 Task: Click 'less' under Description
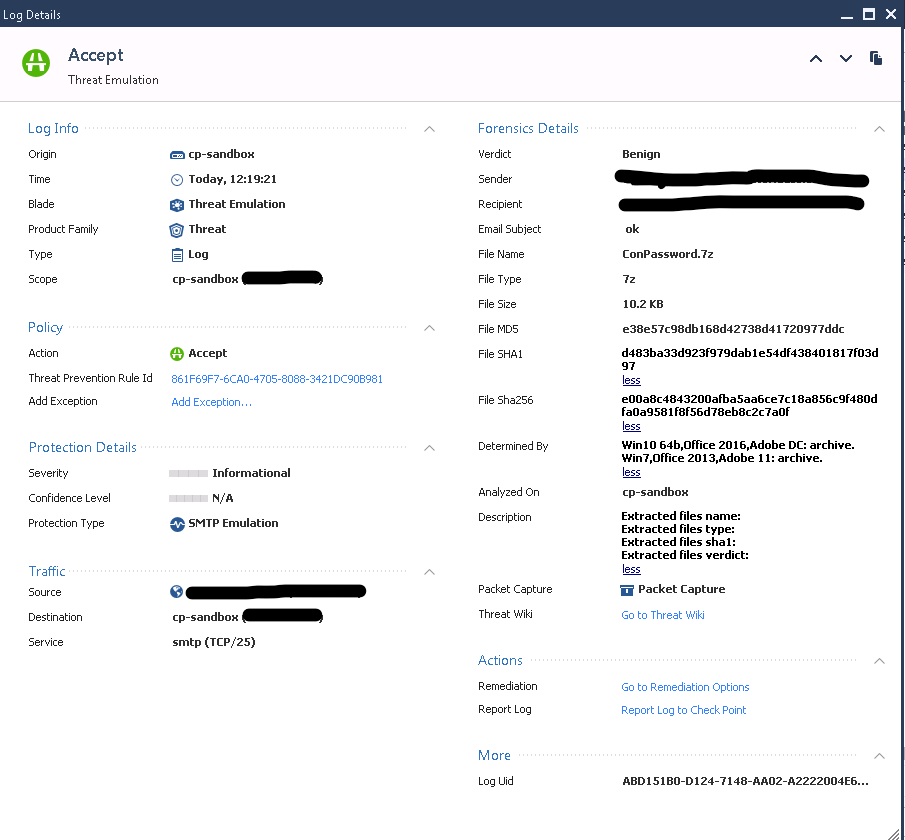(631, 569)
